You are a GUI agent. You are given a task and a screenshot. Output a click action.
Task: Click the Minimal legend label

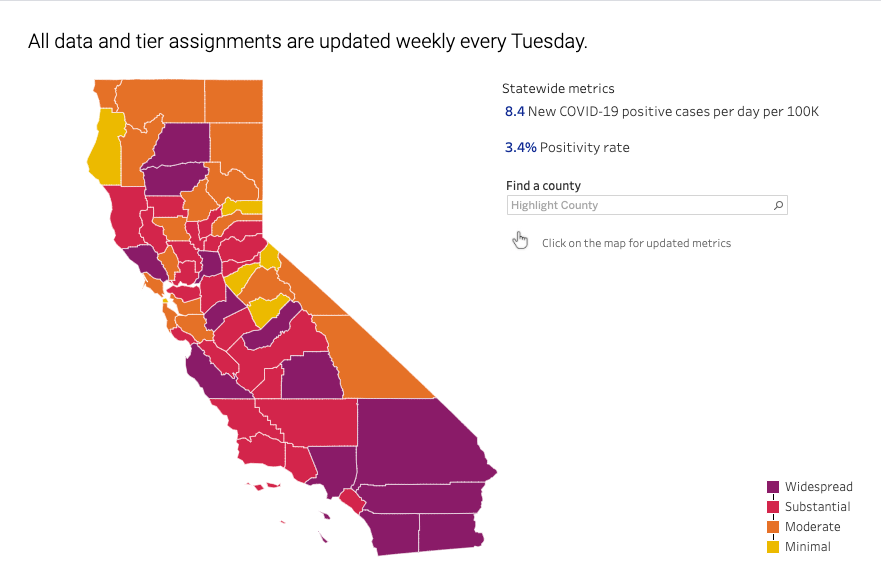[807, 547]
